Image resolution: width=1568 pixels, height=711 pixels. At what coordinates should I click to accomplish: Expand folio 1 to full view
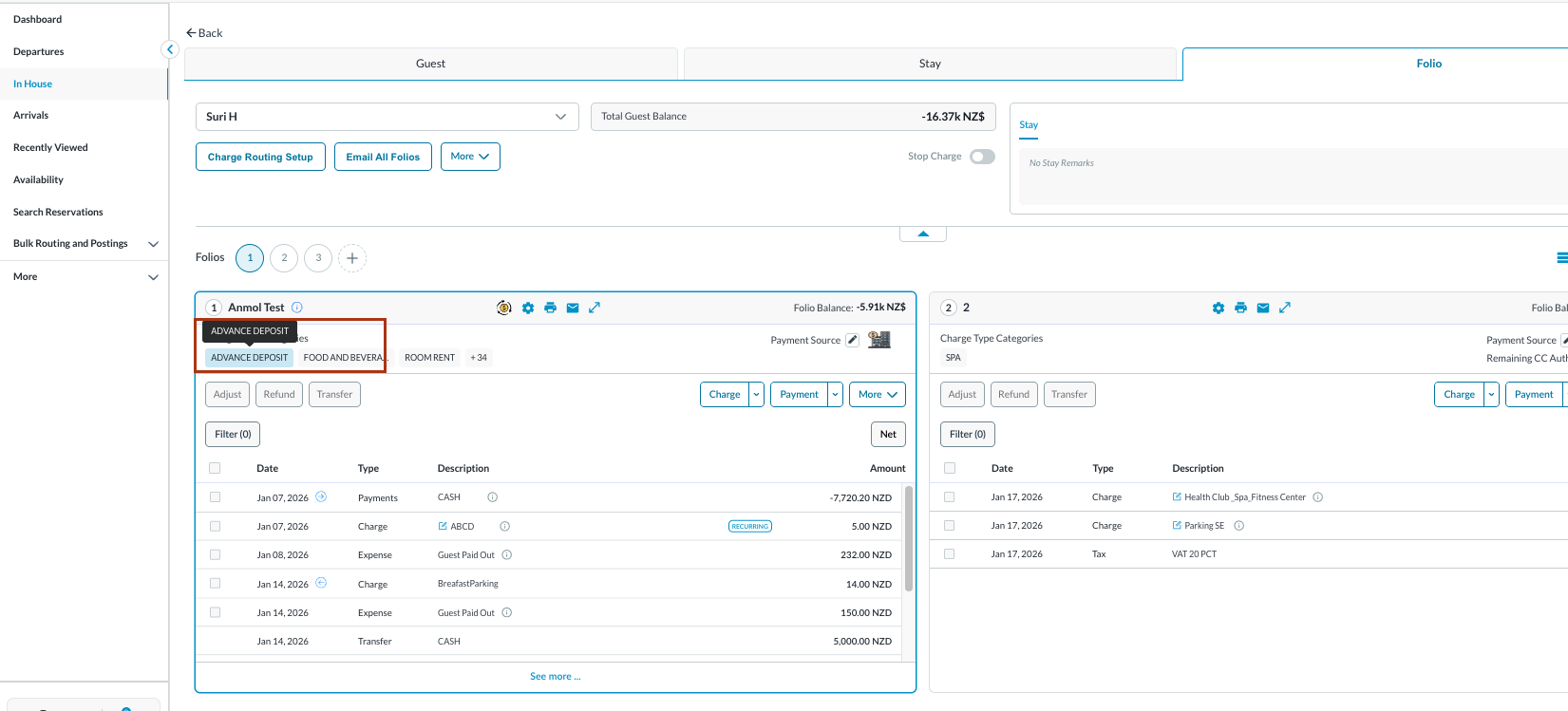[595, 308]
